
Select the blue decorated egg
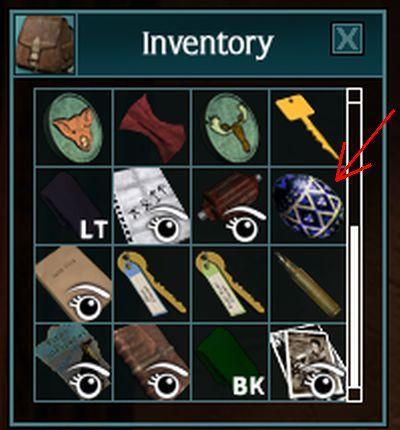(x=308, y=206)
